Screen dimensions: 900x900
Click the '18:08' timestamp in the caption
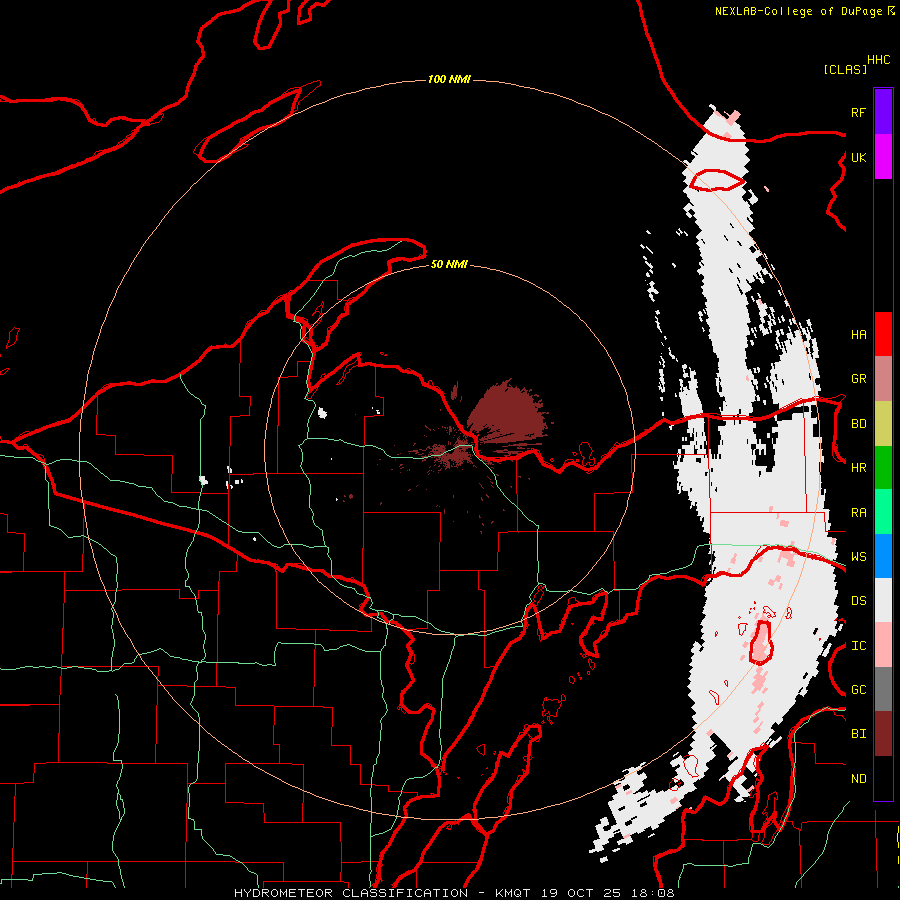click(x=652, y=893)
